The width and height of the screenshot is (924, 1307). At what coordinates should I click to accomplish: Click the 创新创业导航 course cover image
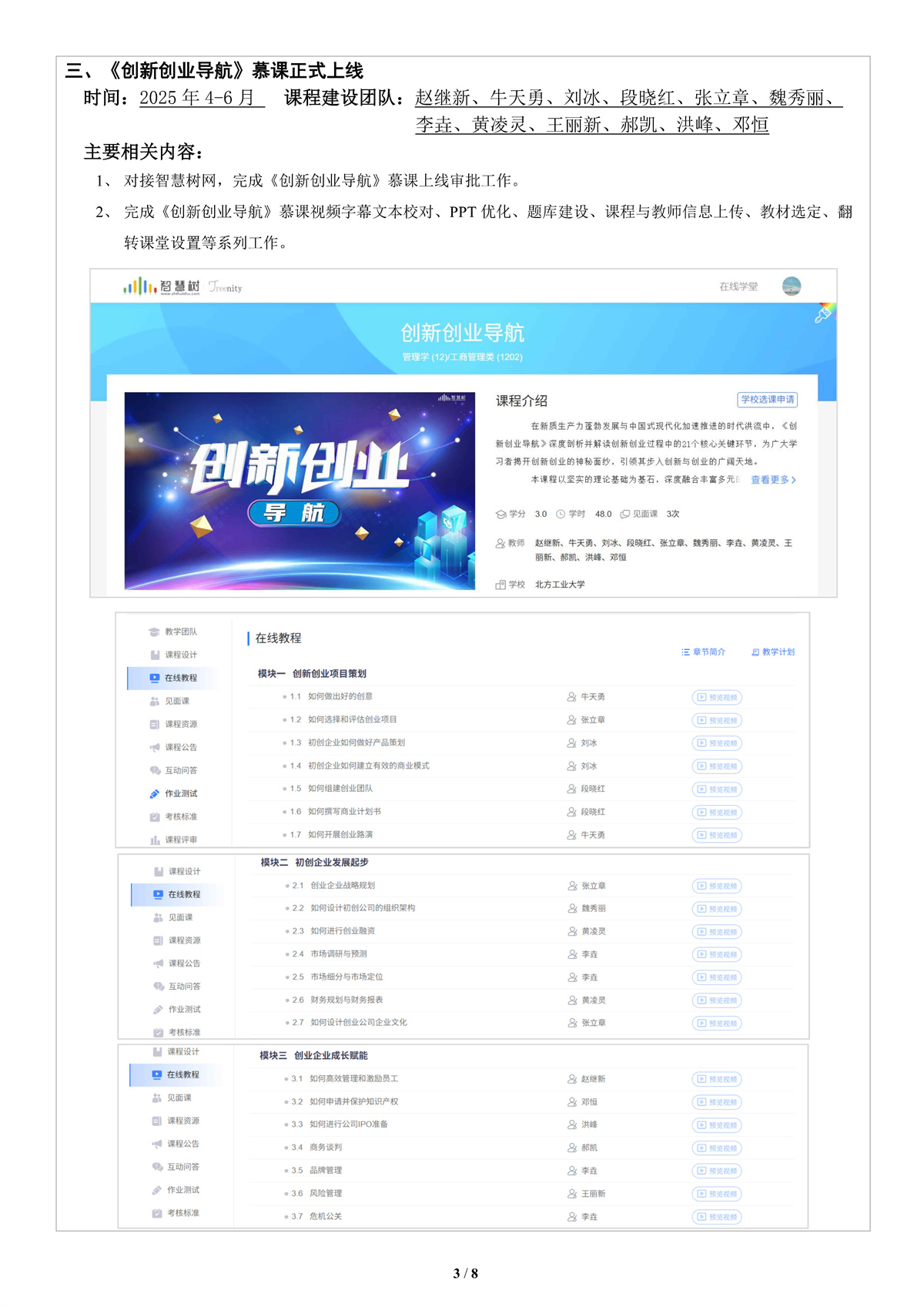click(300, 491)
